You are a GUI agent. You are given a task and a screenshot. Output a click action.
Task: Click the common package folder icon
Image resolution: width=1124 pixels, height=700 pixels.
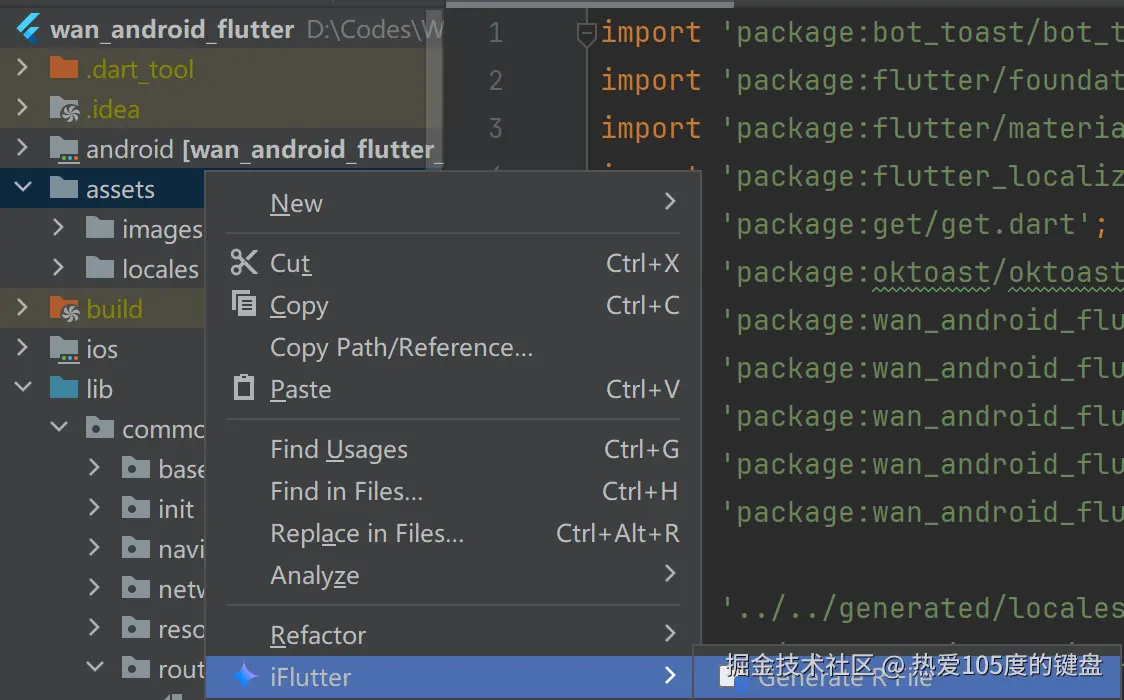(x=100, y=428)
